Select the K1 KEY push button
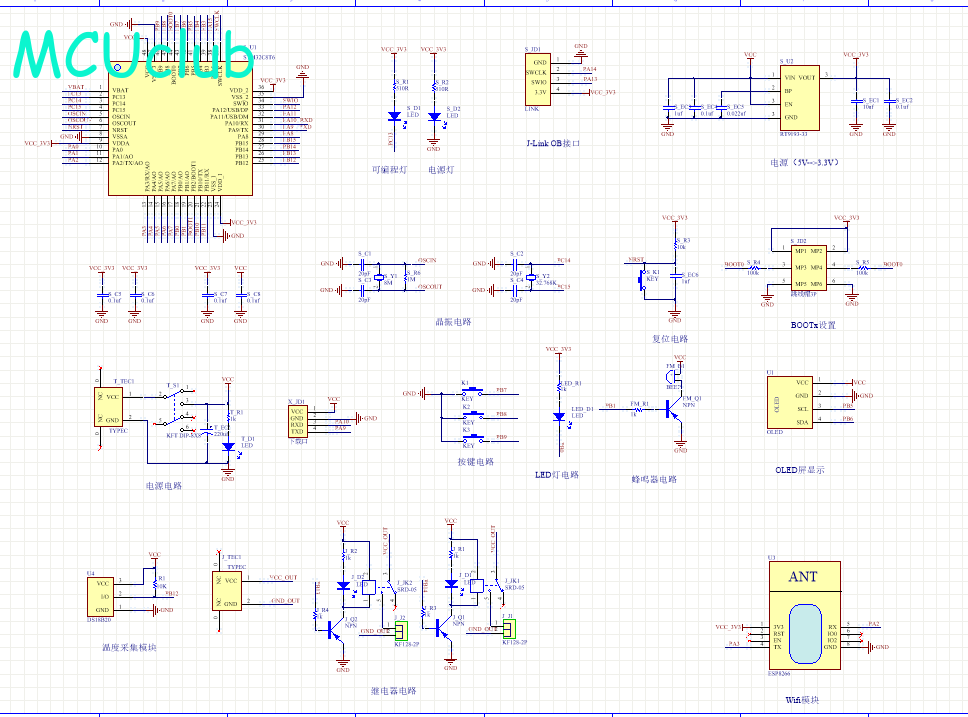 tap(473, 390)
